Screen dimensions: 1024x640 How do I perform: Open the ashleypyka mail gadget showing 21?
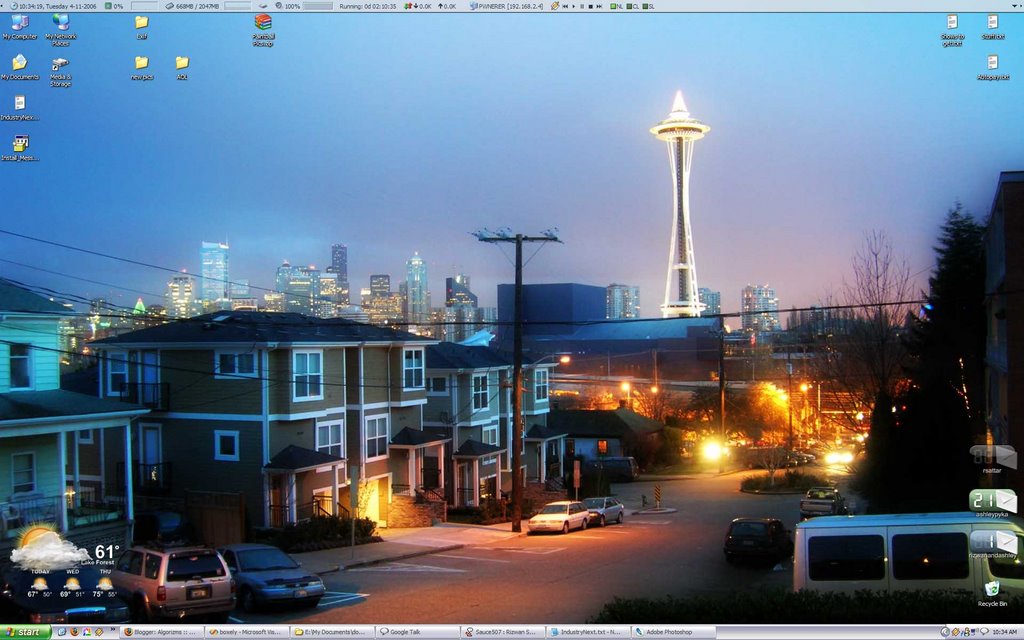click(993, 503)
